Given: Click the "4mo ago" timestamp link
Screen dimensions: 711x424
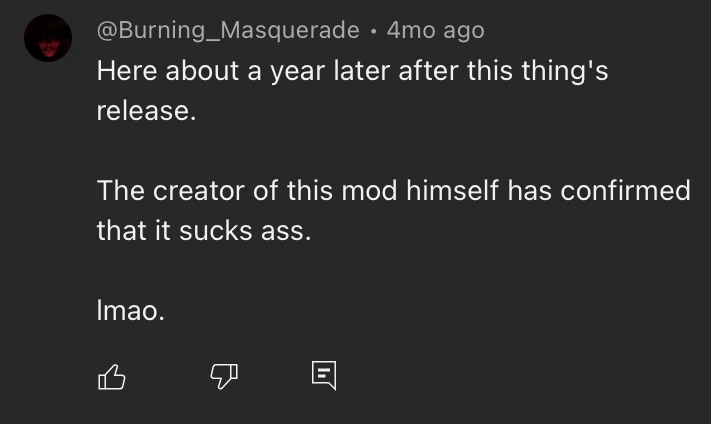Looking at the screenshot, I should [x=435, y=30].
